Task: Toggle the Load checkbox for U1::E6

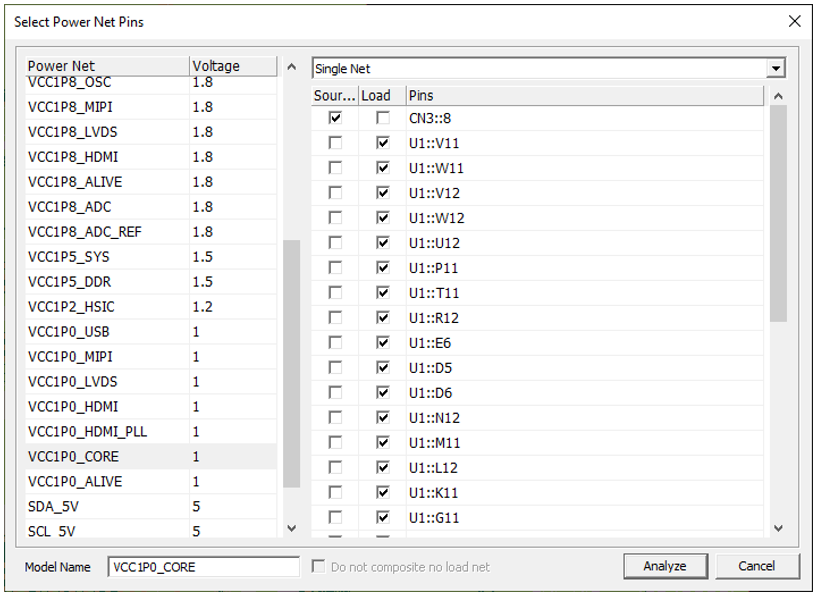Action: 383,343
